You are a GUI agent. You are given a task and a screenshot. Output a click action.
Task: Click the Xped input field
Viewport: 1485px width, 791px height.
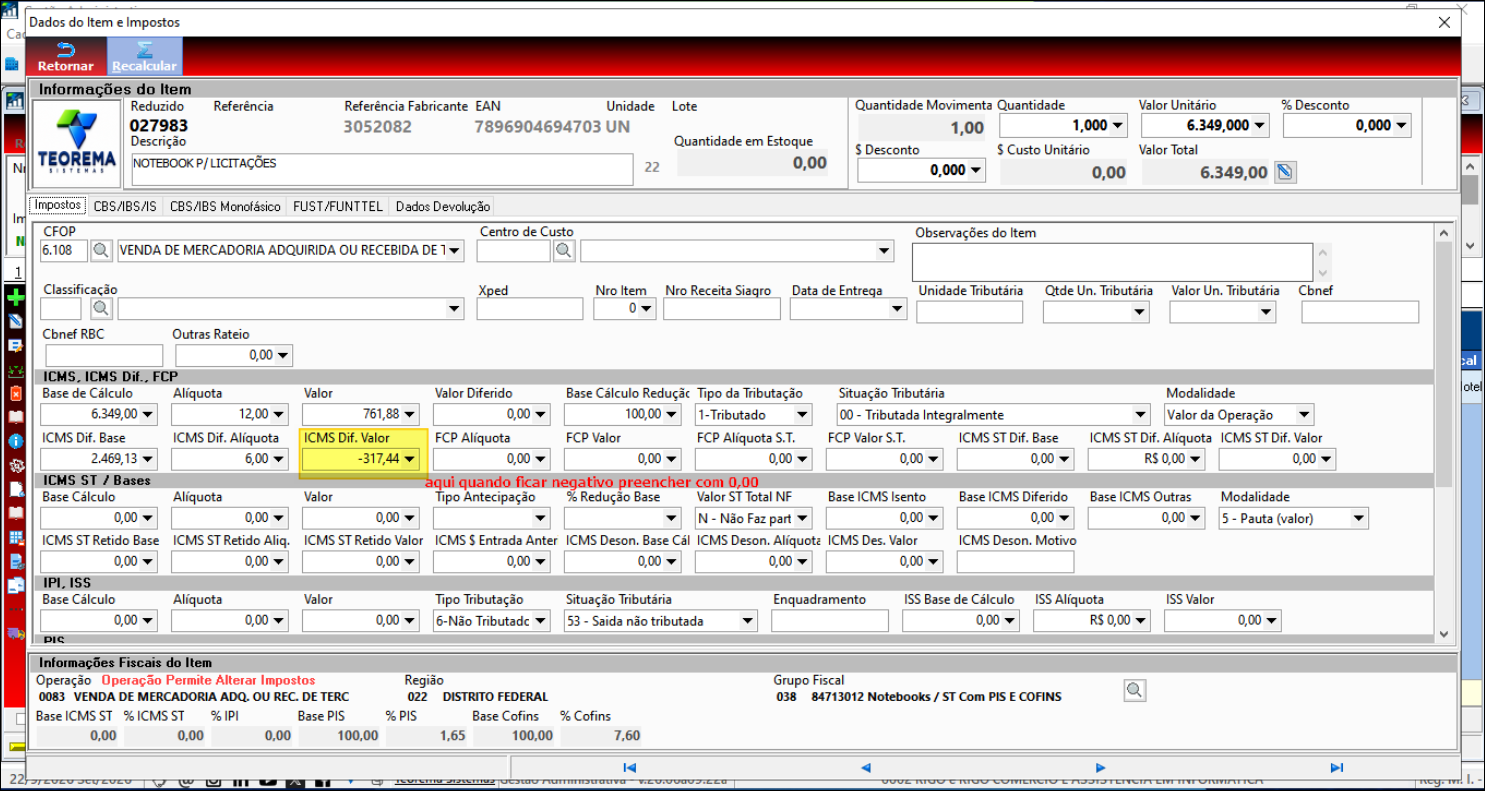(x=530, y=309)
